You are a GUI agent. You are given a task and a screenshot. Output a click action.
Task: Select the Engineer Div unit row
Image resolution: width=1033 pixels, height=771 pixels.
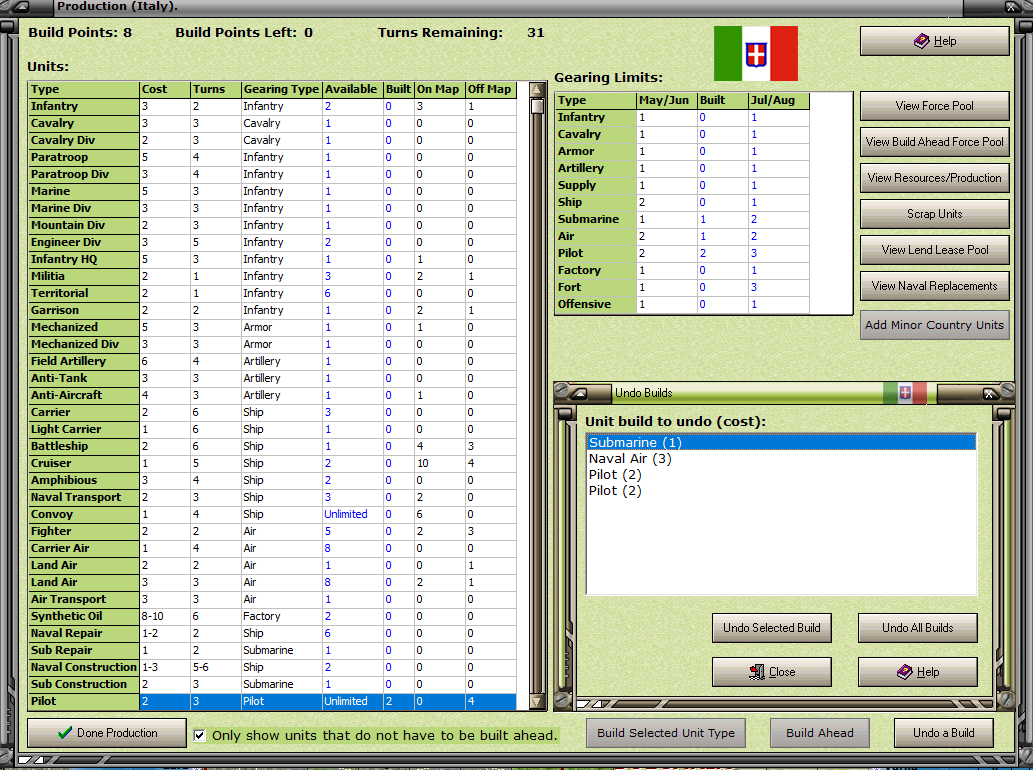point(272,243)
